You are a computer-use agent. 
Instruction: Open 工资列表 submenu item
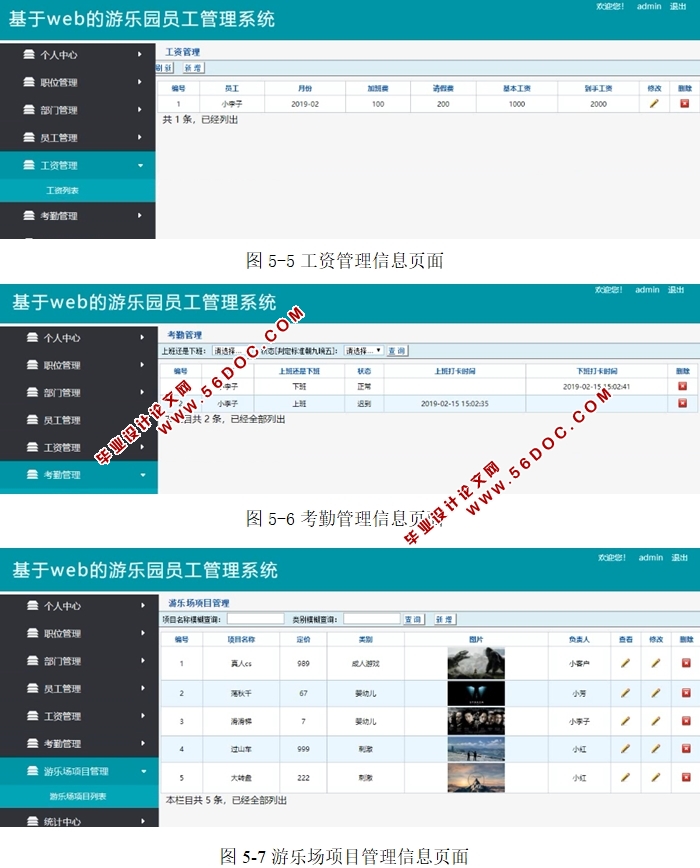62,190
